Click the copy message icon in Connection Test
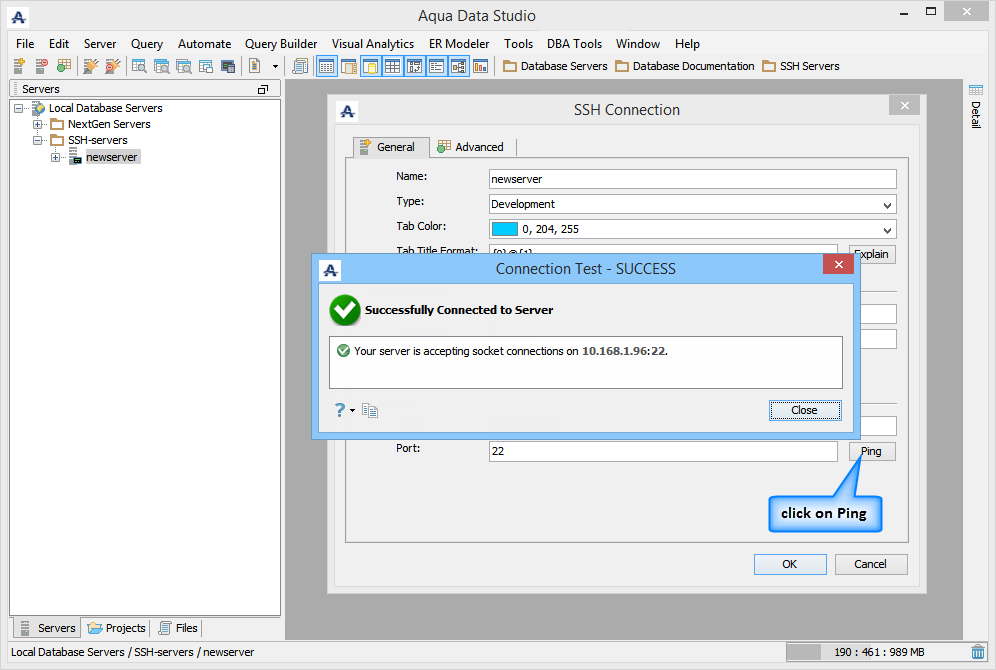Image resolution: width=996 pixels, height=670 pixels. 370,411
